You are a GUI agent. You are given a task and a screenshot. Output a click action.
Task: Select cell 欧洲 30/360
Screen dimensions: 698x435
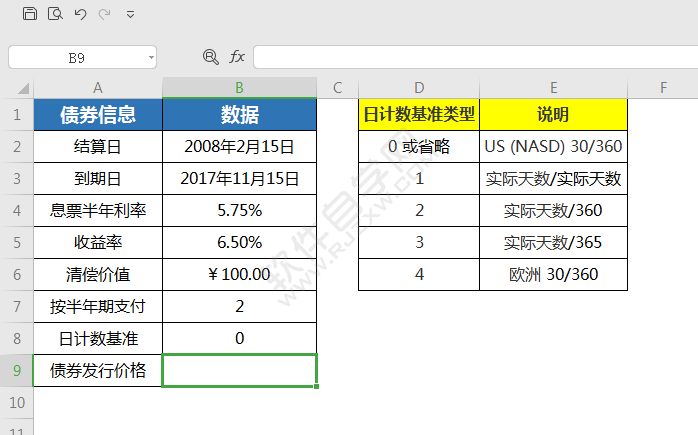[x=553, y=275]
